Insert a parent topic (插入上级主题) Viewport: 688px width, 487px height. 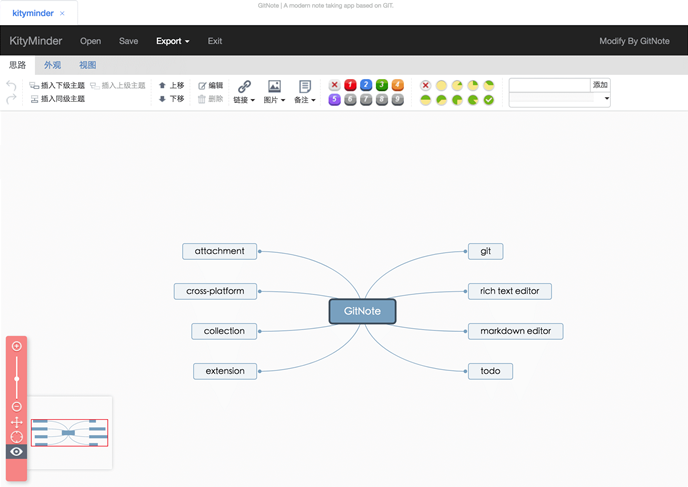[118, 85]
